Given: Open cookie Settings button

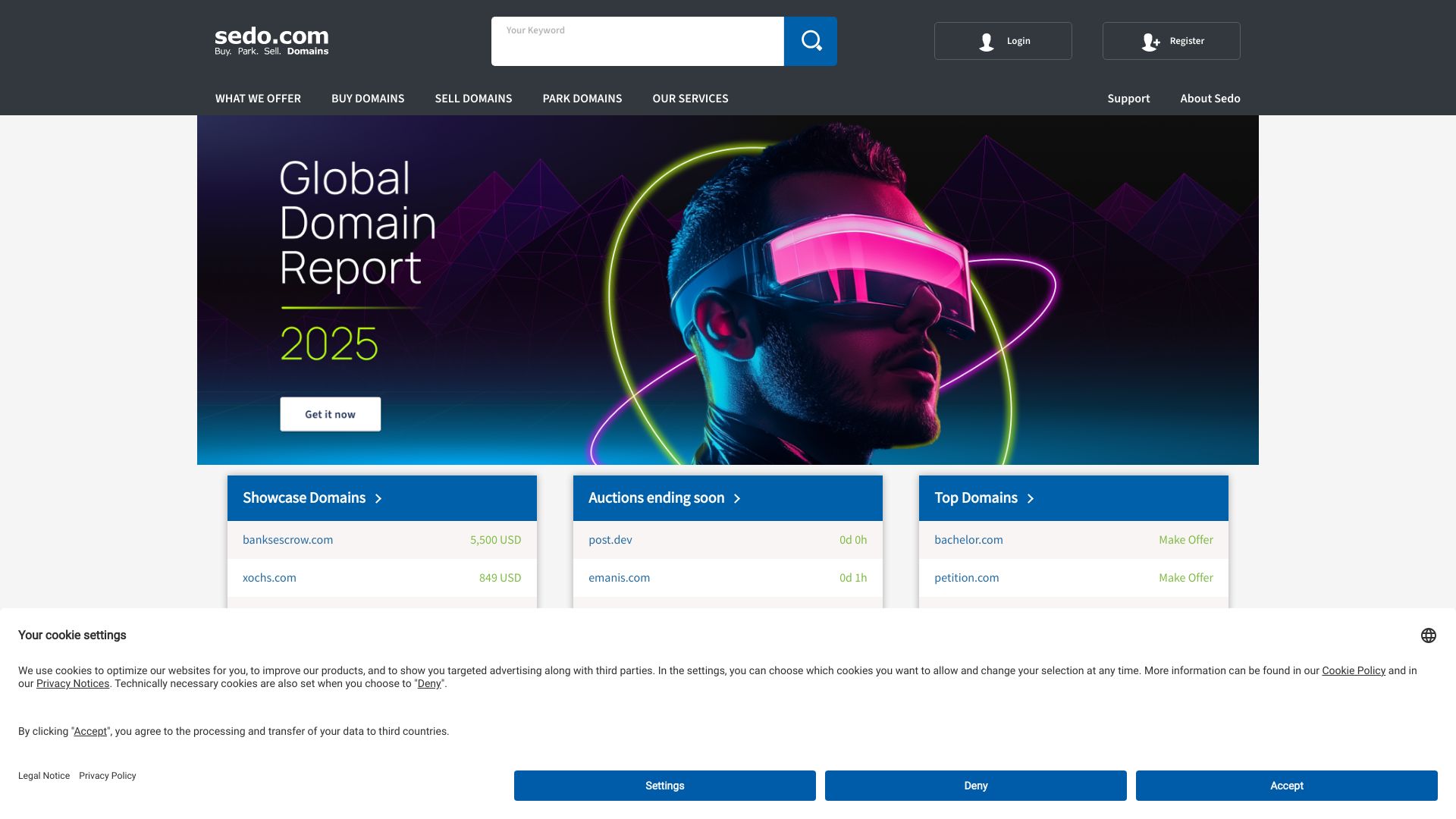Looking at the screenshot, I should point(664,786).
